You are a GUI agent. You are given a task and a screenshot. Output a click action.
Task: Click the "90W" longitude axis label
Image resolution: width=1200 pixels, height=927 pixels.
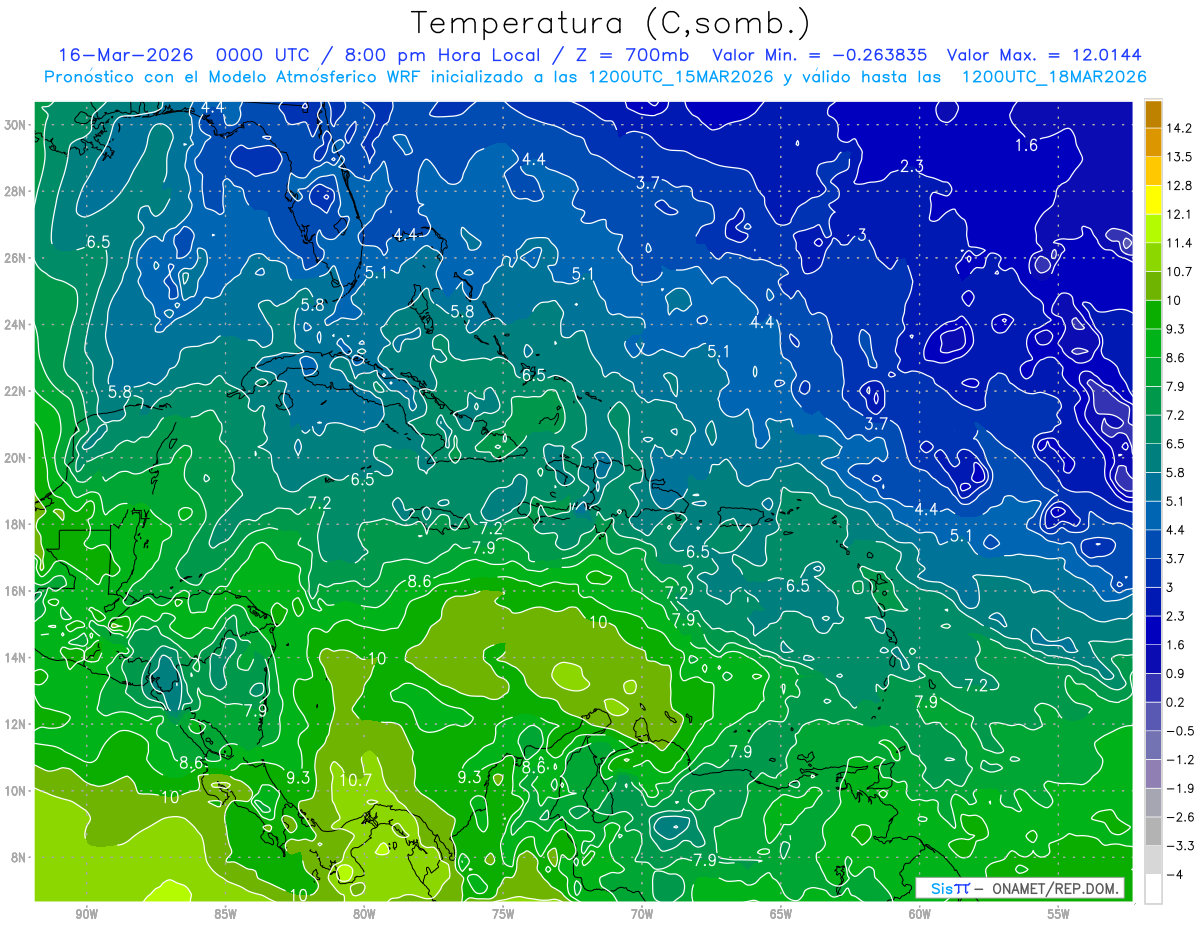coord(86,914)
